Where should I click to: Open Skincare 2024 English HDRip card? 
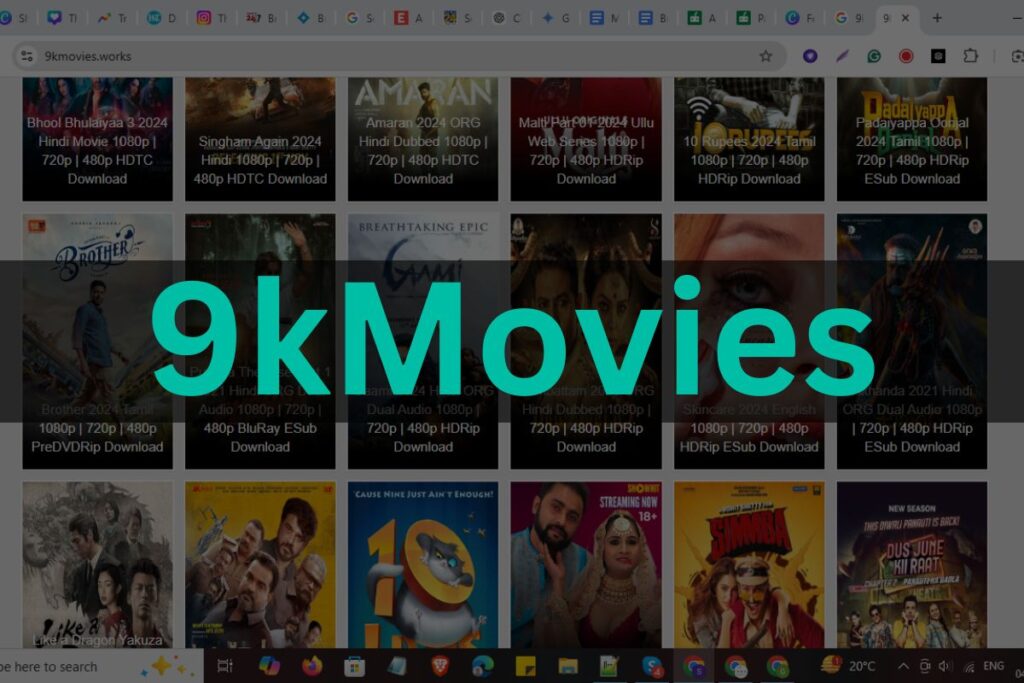749,341
